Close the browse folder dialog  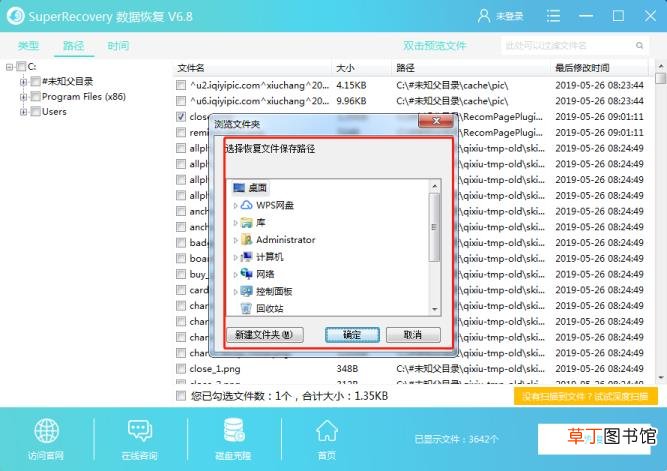pos(436,121)
